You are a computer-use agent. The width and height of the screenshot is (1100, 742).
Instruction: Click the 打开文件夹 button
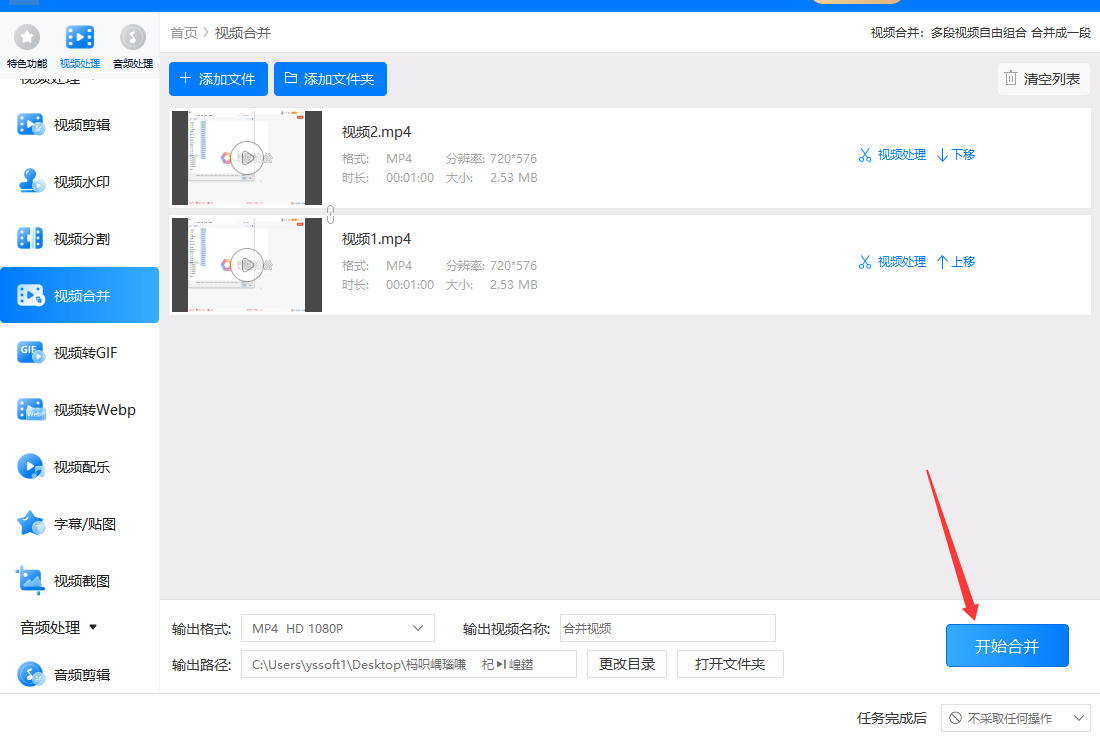coord(730,664)
